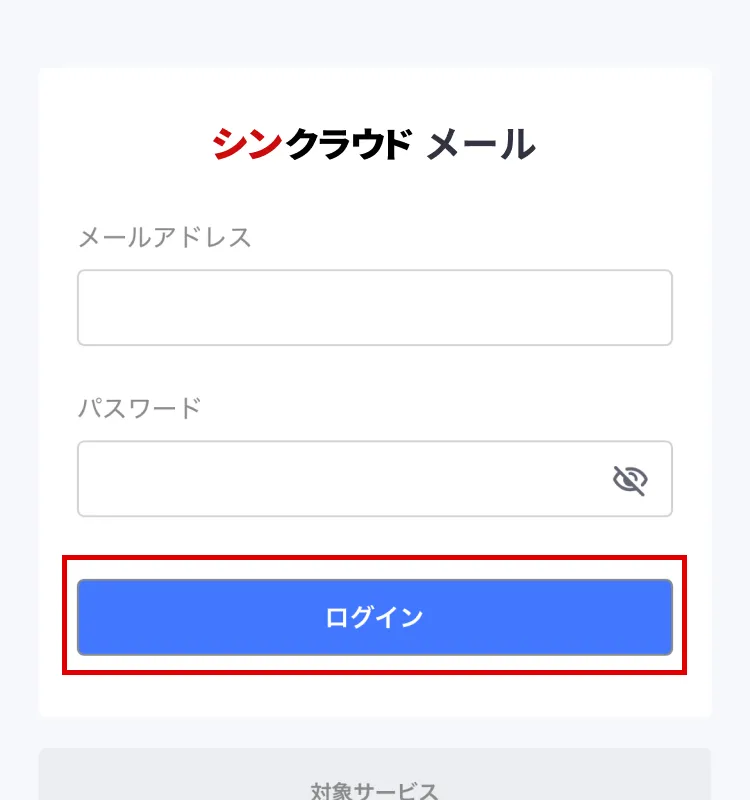Click the black クラウド logo text
750x800 pixels.
tap(349, 144)
